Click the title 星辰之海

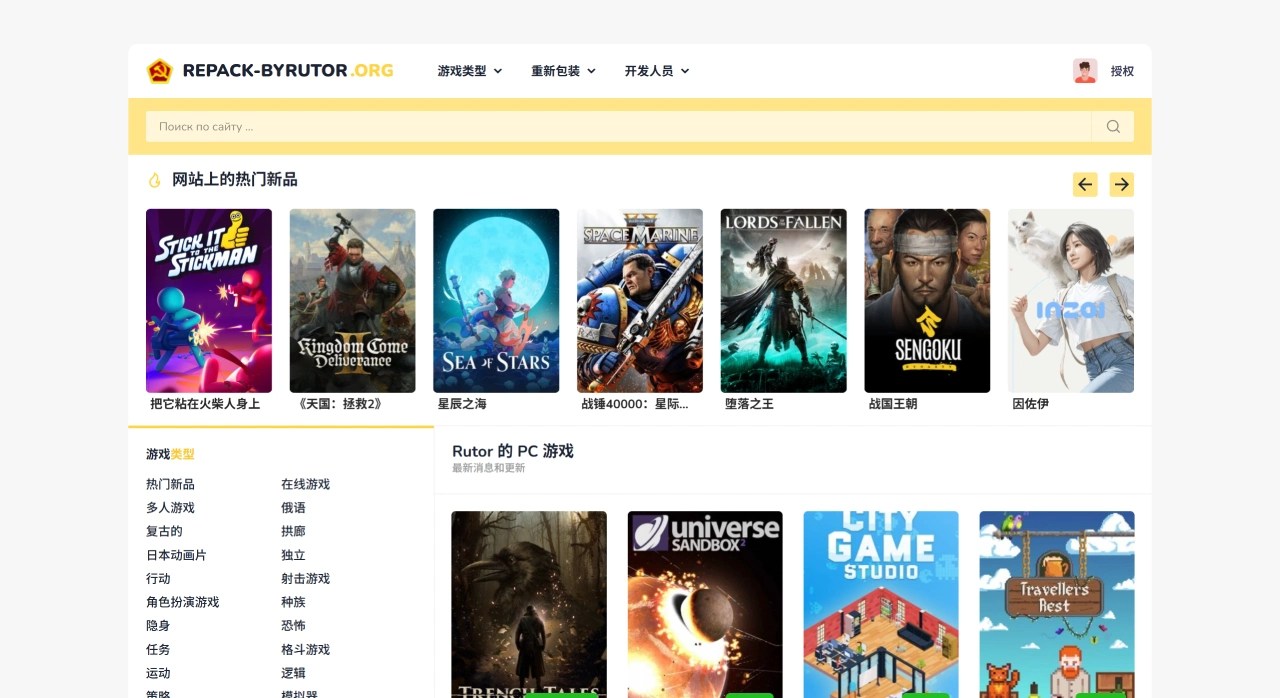pos(462,404)
